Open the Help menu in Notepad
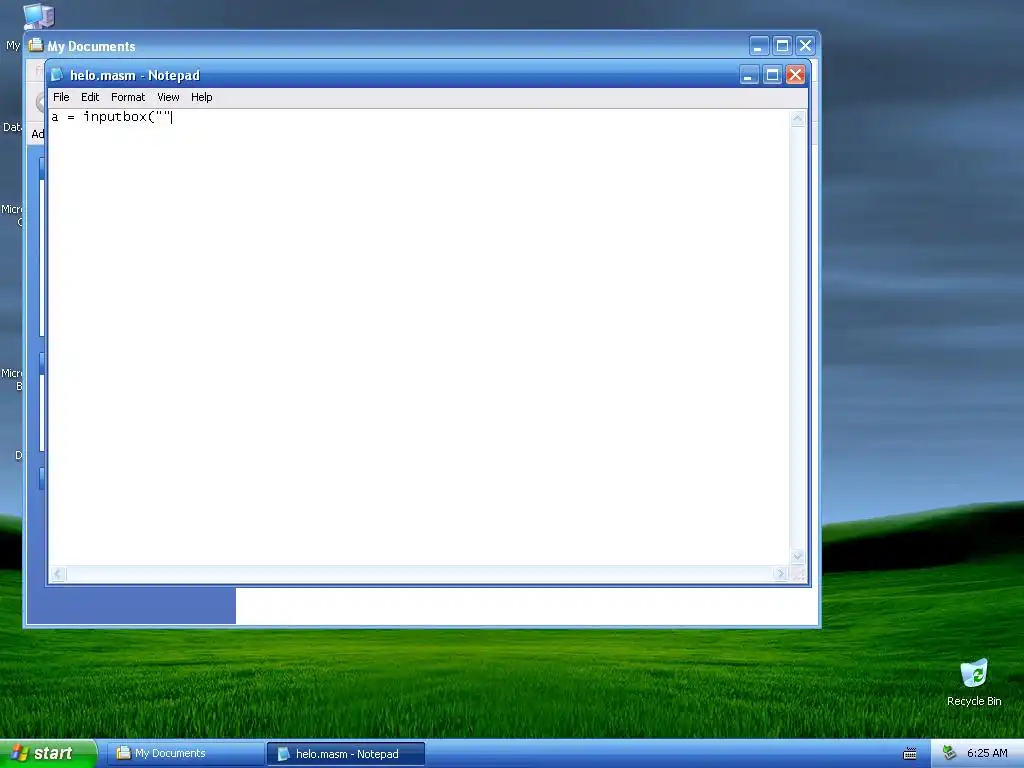The height and width of the screenshot is (768, 1024). click(201, 97)
